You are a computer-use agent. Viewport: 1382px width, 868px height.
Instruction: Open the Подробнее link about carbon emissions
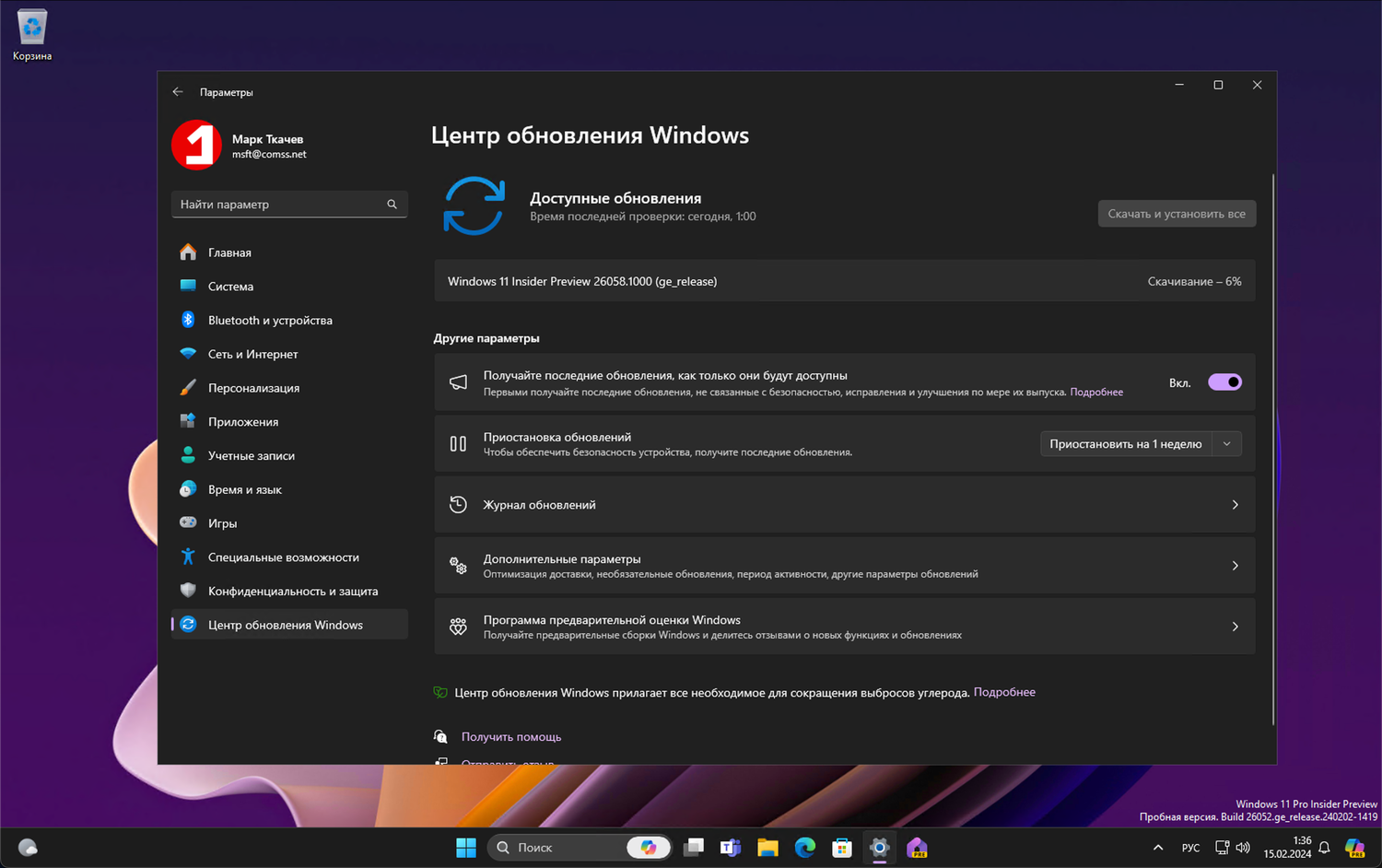[1004, 691]
